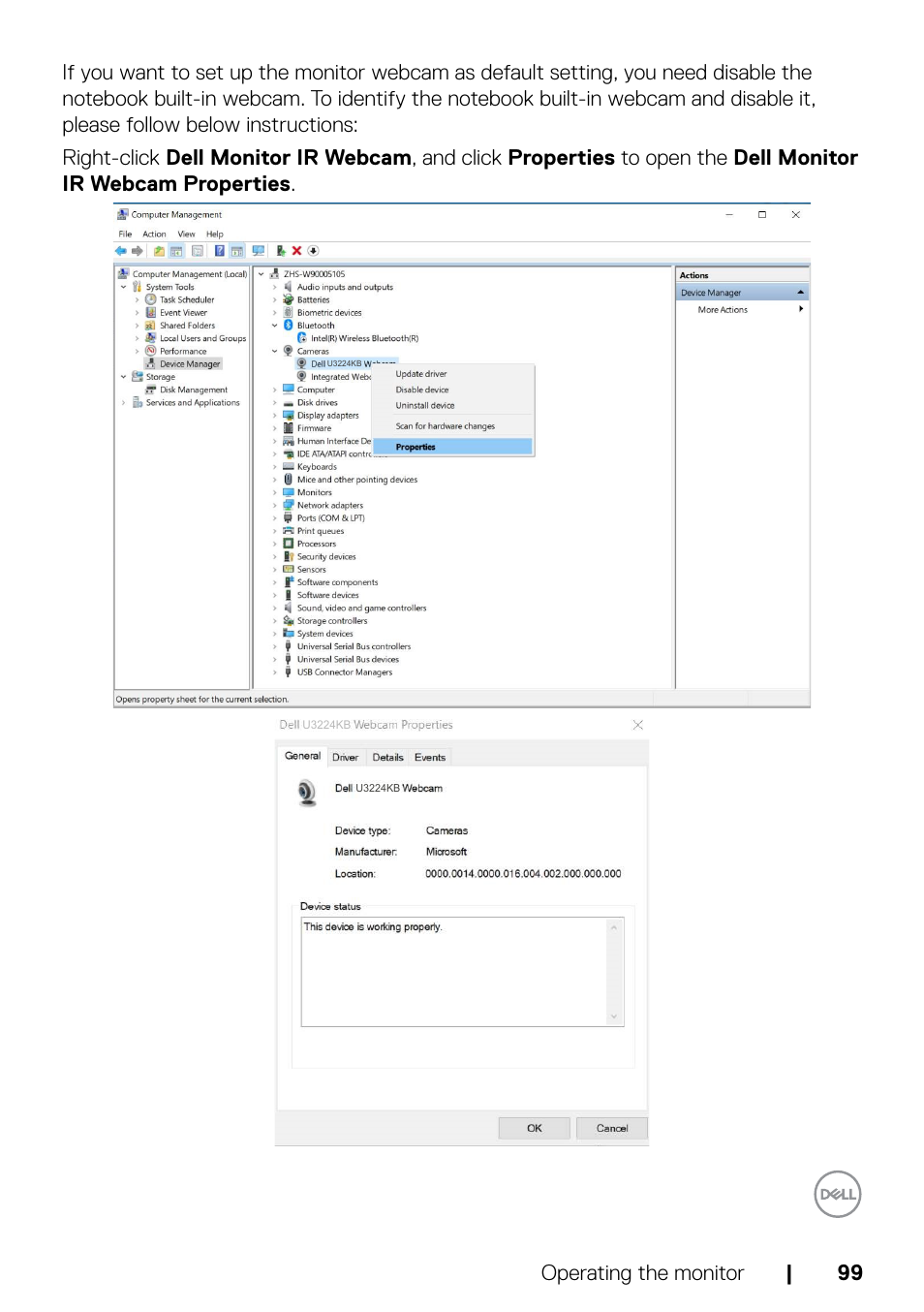This screenshot has height=1312, width=924.
Task: Click the Disk Management icon
Action: point(151,390)
